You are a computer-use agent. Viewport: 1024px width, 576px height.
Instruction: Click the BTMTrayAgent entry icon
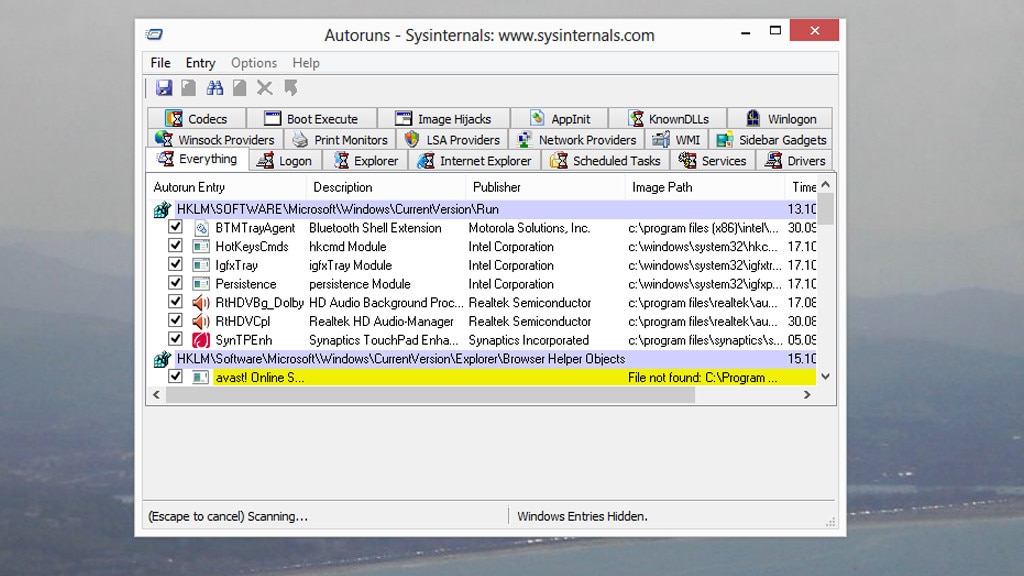pyautogui.click(x=200, y=228)
